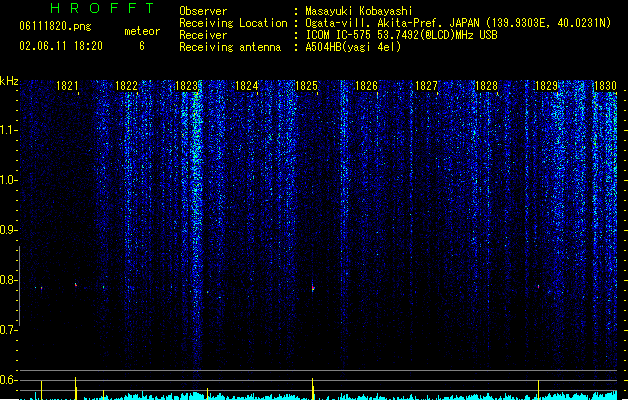Click the date stamp 02.06.11 18:20
This screenshot has height=400, width=629.
point(61,46)
